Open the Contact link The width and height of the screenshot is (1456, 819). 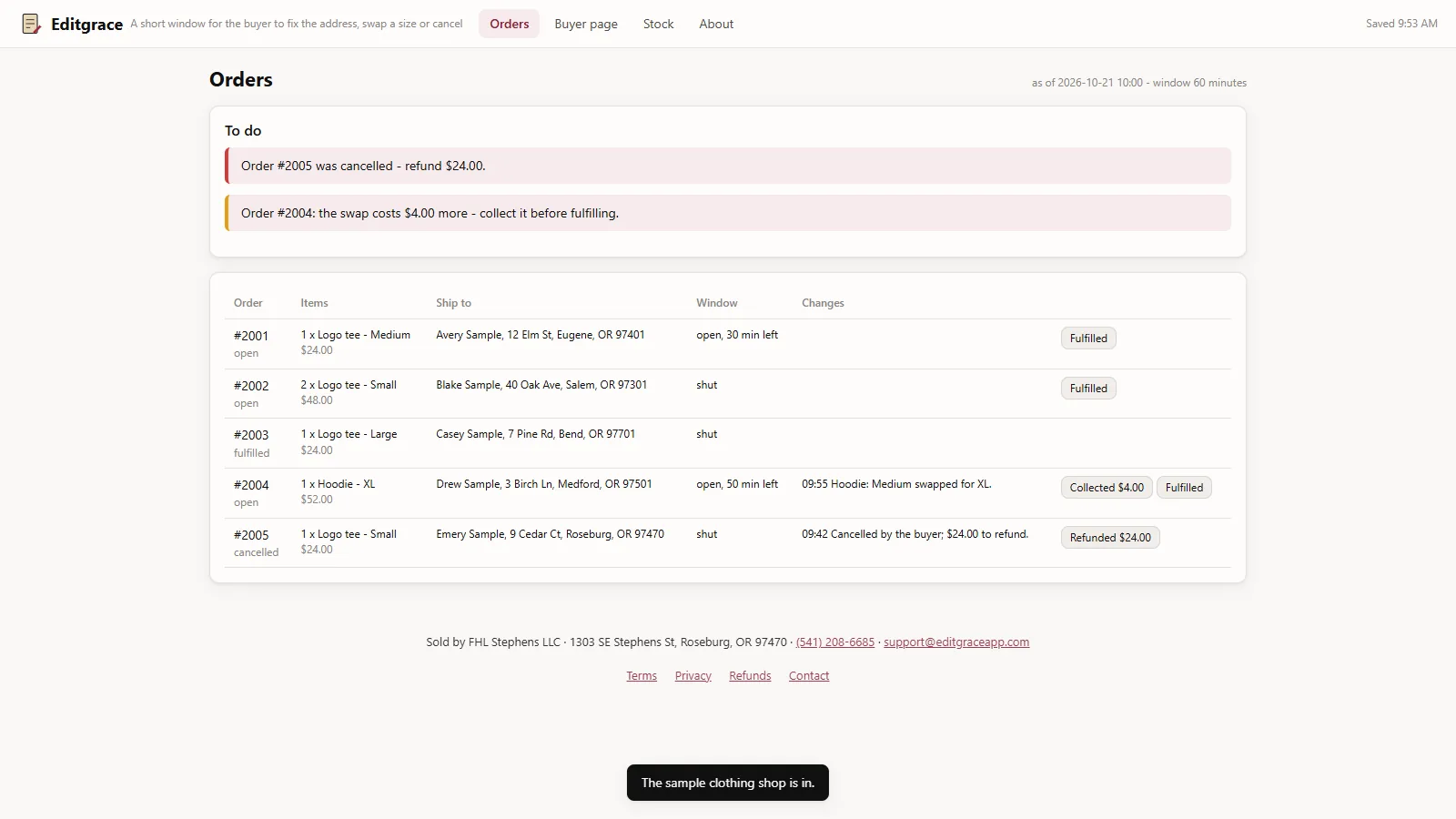809,676
